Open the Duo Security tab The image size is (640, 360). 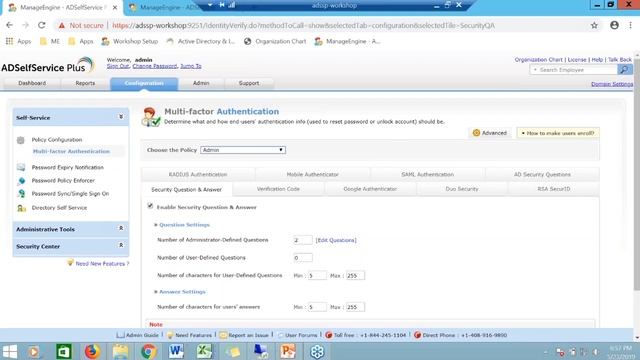click(x=462, y=189)
